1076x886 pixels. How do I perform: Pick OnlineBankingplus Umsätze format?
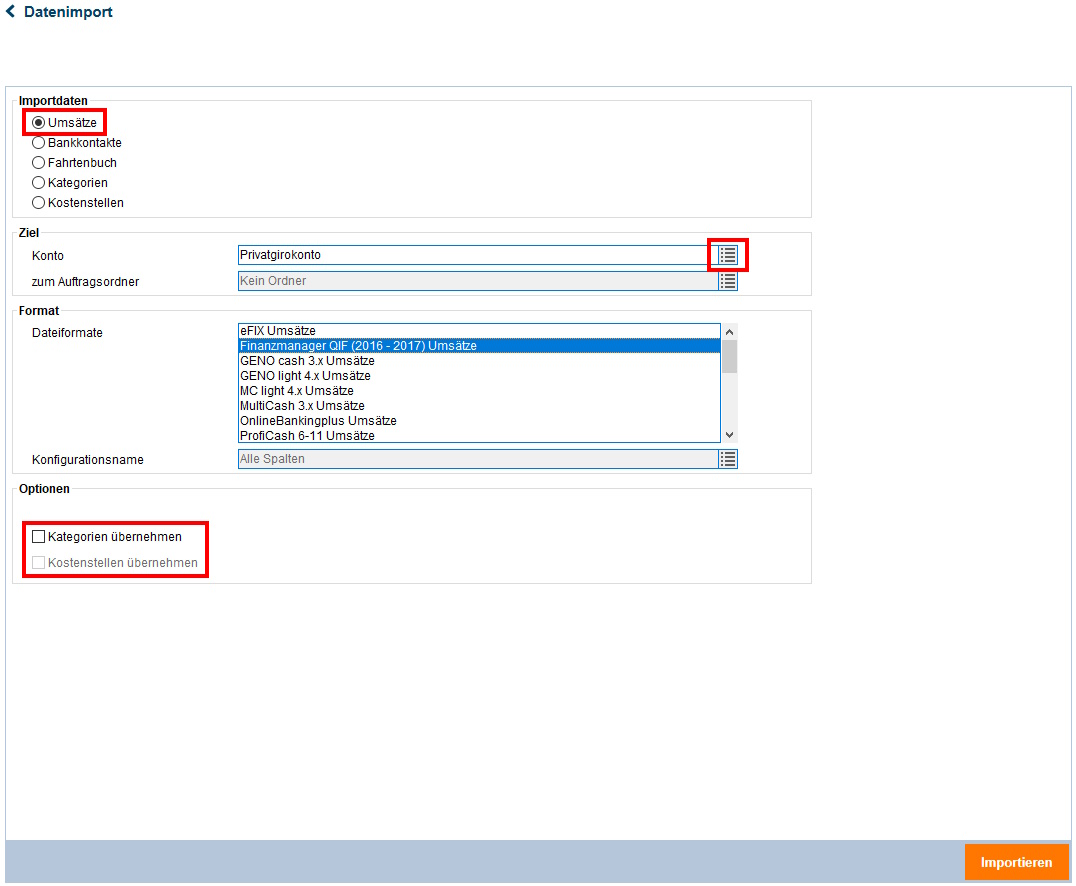[479, 421]
